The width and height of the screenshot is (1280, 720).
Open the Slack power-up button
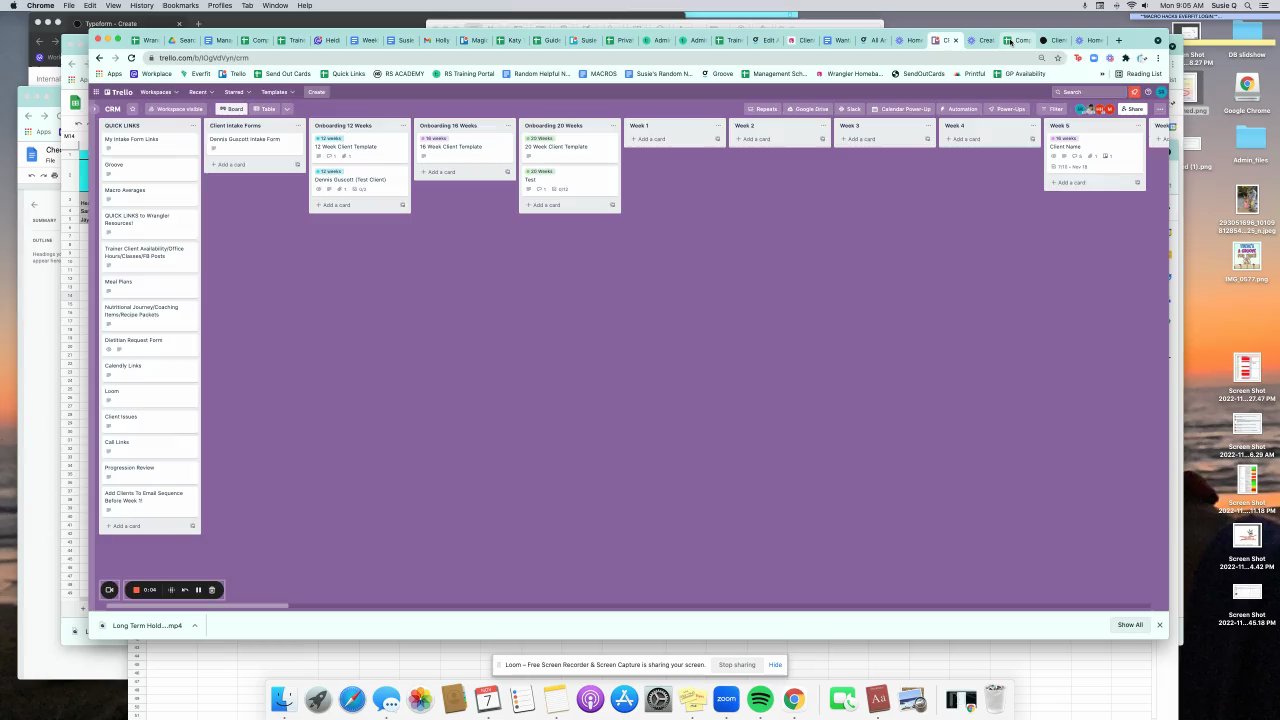(850, 109)
